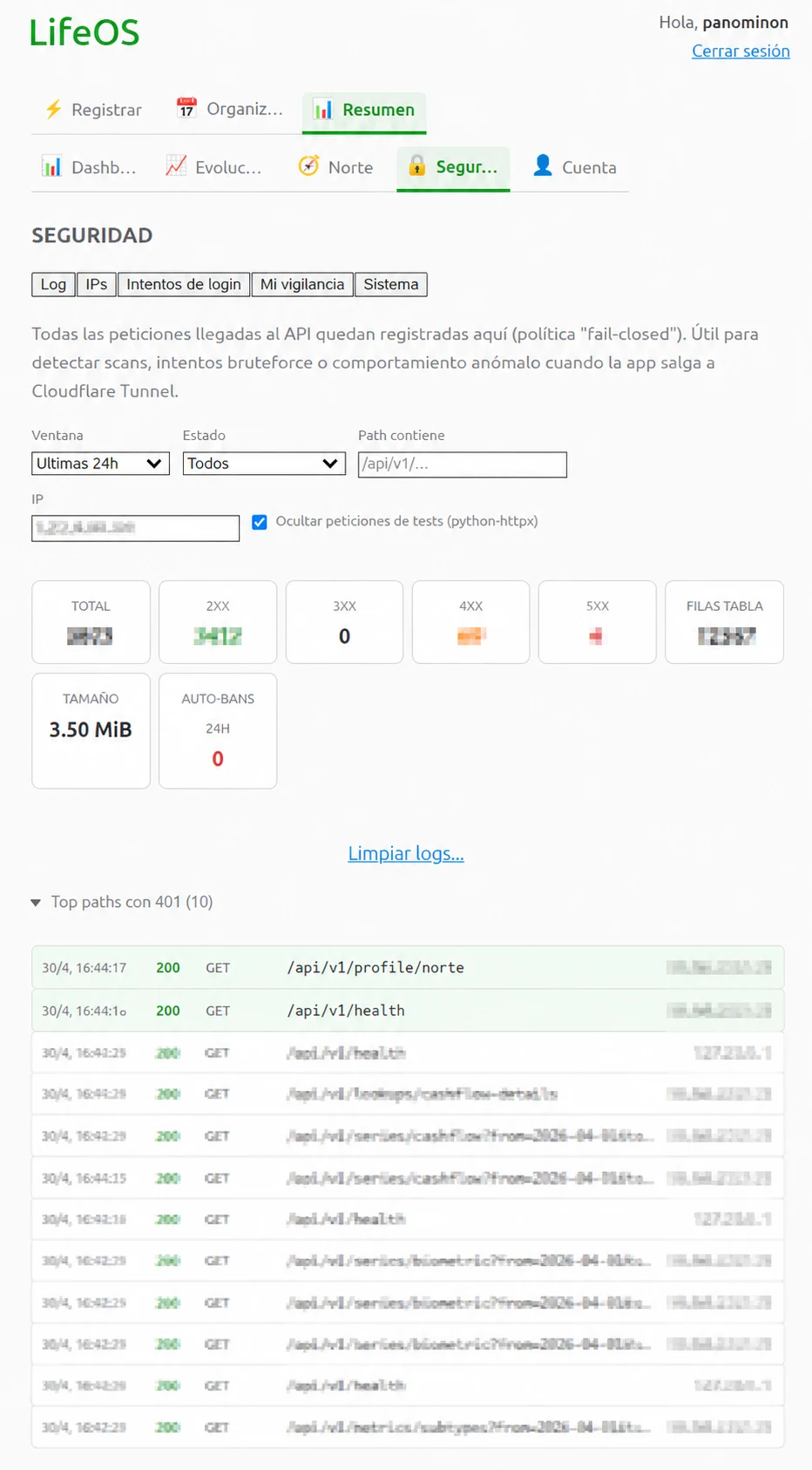The image size is (812, 1470).
Task: Click the 200 status in profile/norte row
Action: click(x=168, y=968)
